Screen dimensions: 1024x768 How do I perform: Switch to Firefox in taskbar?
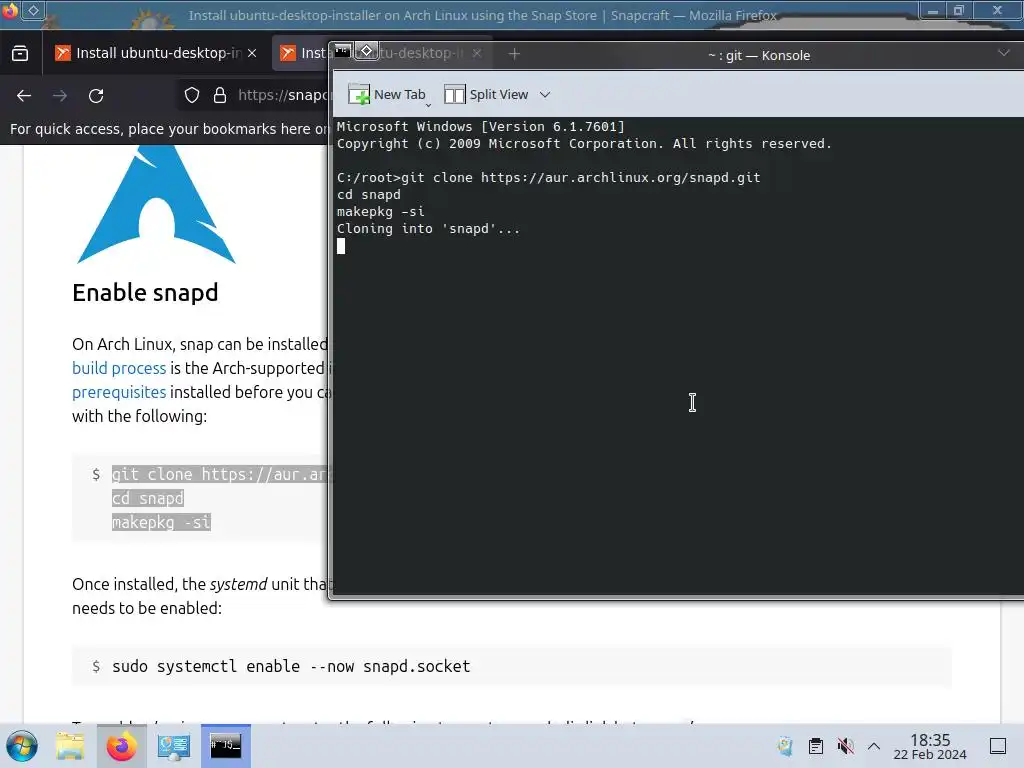tap(122, 746)
